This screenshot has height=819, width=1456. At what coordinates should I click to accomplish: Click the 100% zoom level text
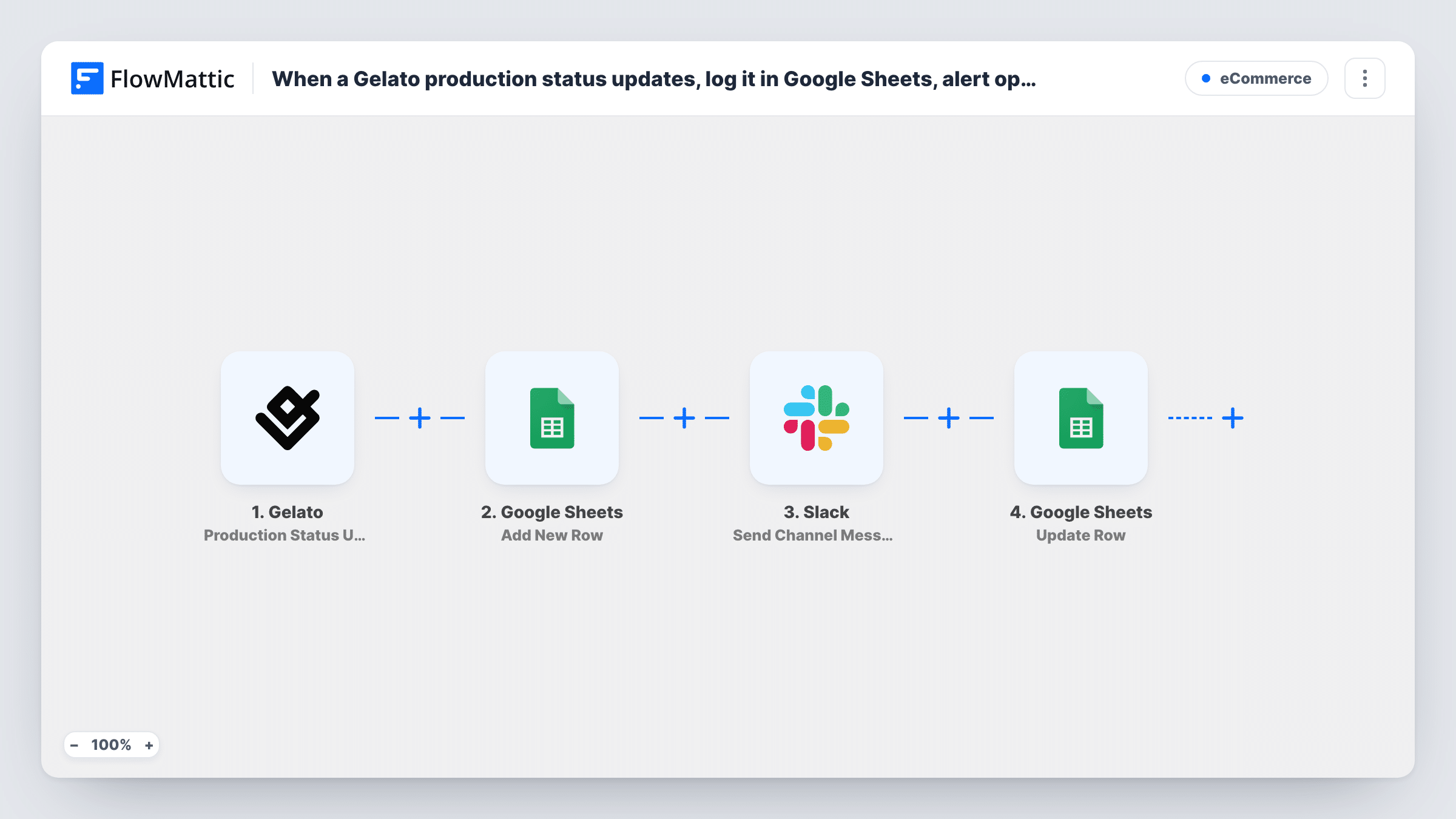point(111,745)
